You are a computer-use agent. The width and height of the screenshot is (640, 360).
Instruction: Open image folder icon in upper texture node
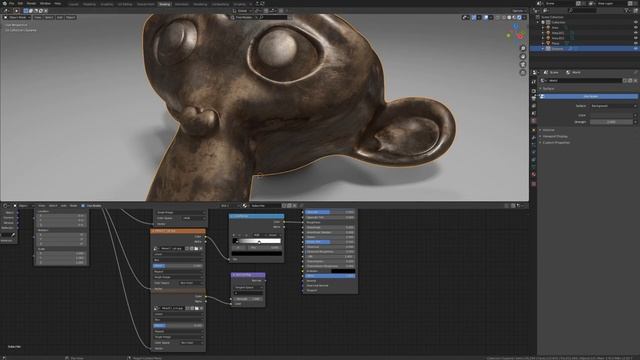pyautogui.click(x=196, y=248)
